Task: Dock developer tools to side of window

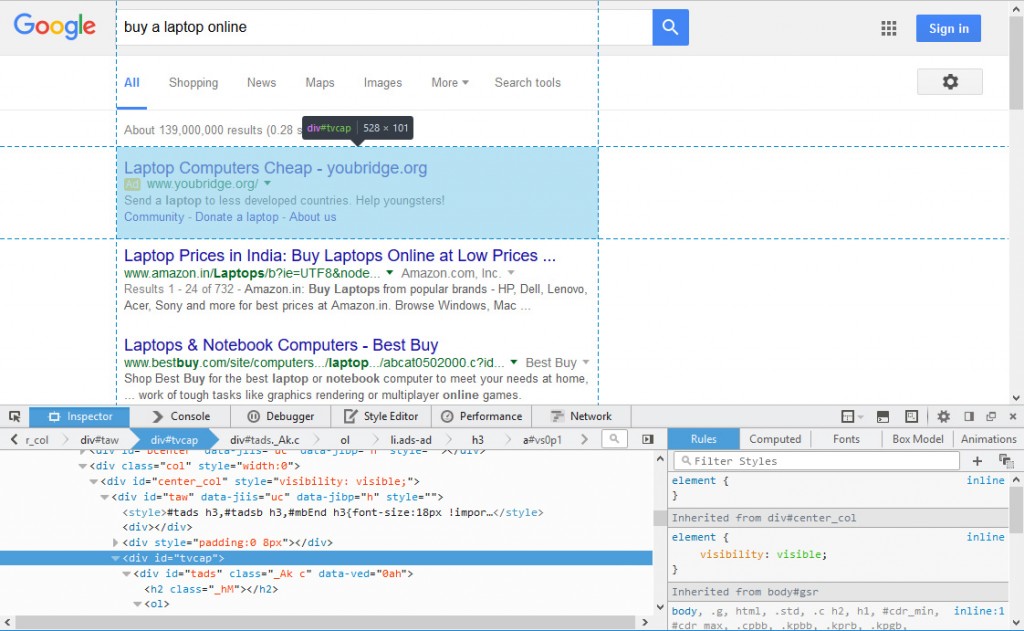Action: [968, 416]
